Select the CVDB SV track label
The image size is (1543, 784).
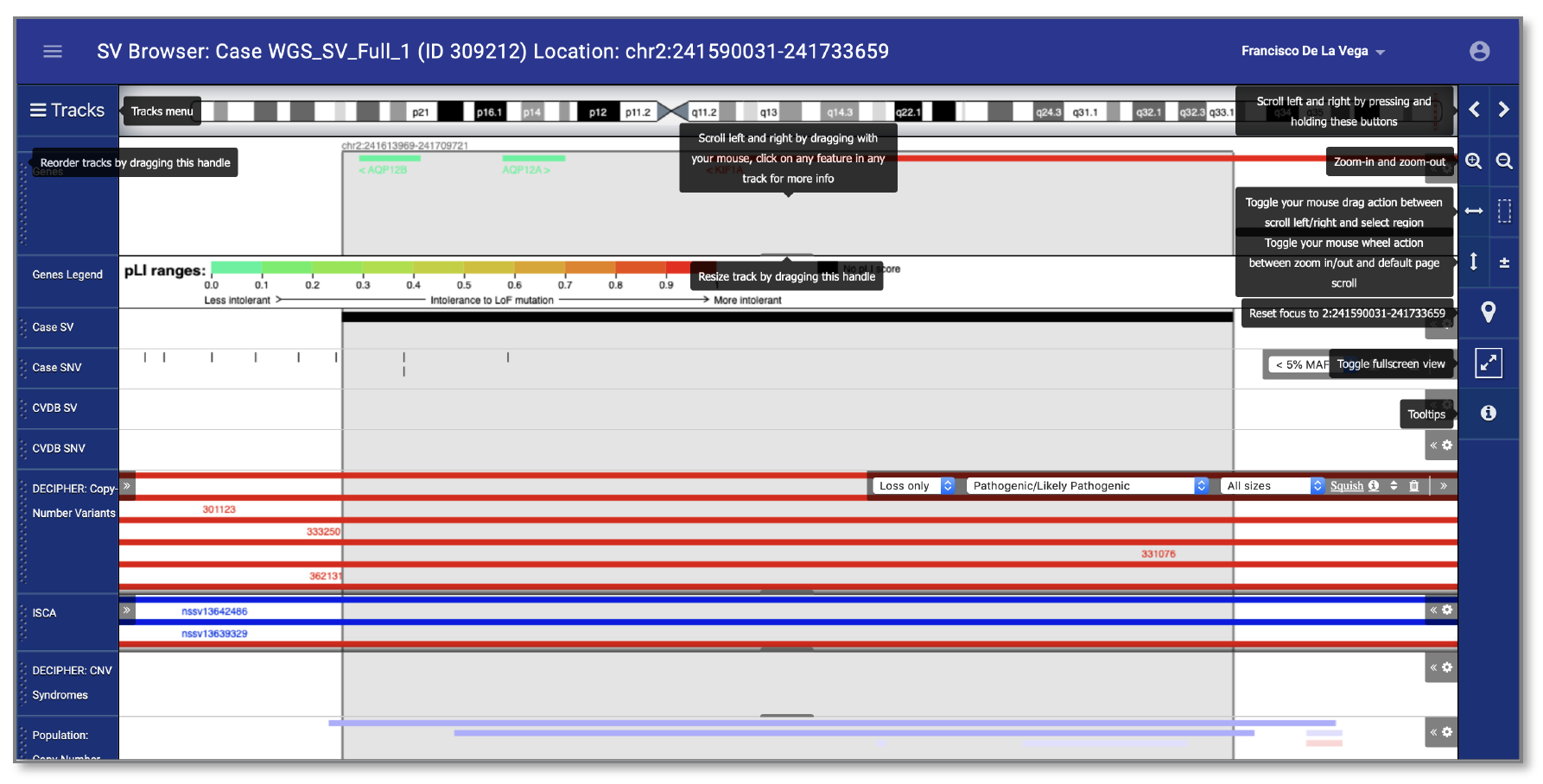[x=54, y=408]
